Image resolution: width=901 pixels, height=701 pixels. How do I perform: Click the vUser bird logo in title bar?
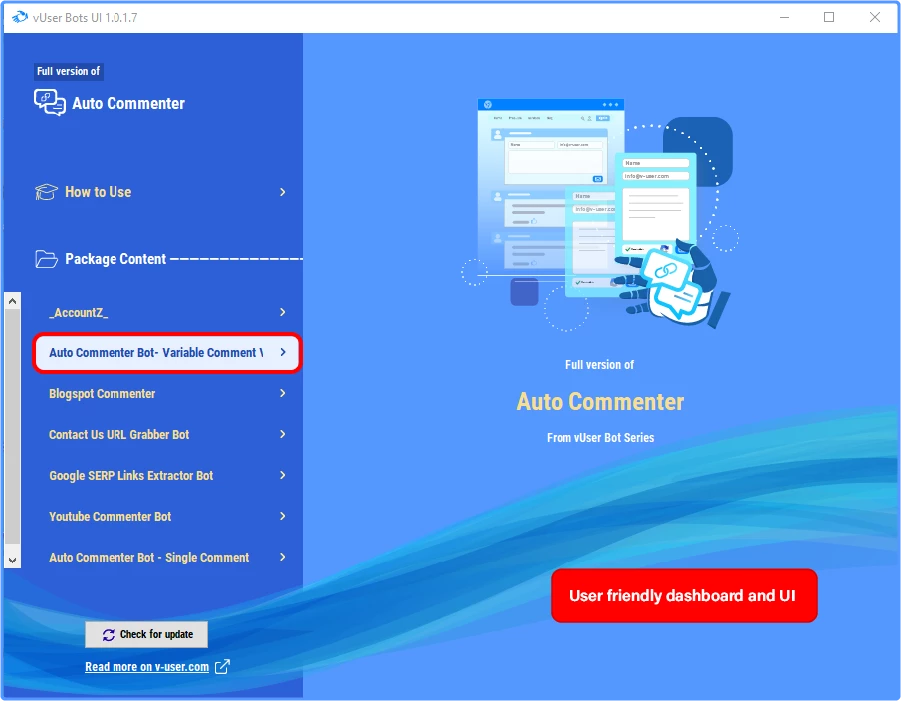point(20,17)
